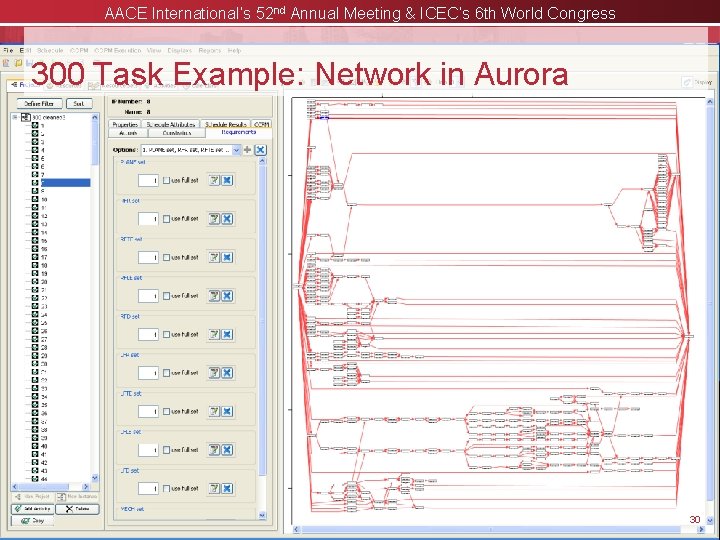Image resolution: width=720 pixels, height=540 pixels.
Task: Click the Display button above network view
Action: pos(698,82)
